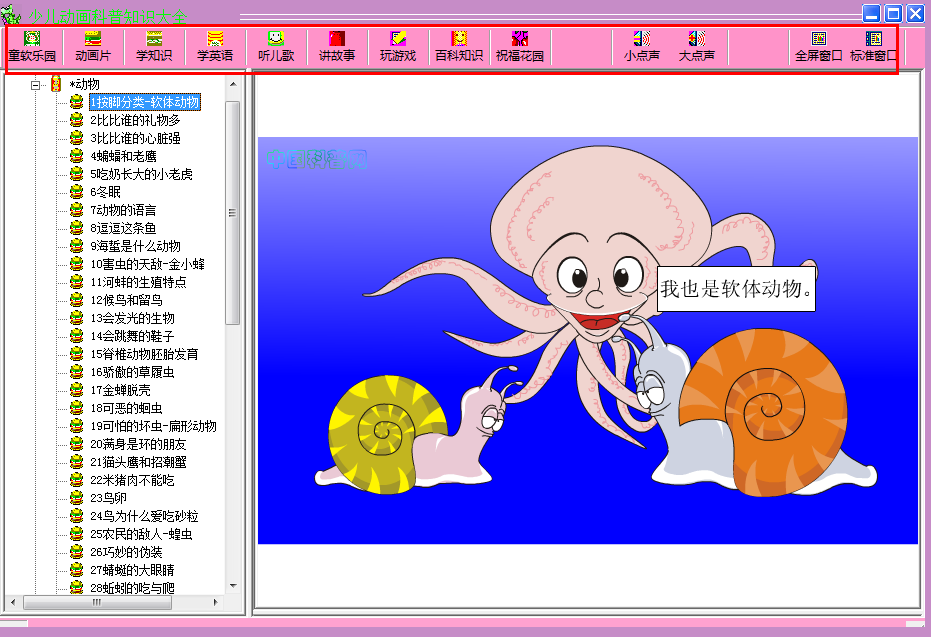Click the tree's horizontal scroll right arrow
This screenshot has width=931, height=637.
[x=216, y=603]
